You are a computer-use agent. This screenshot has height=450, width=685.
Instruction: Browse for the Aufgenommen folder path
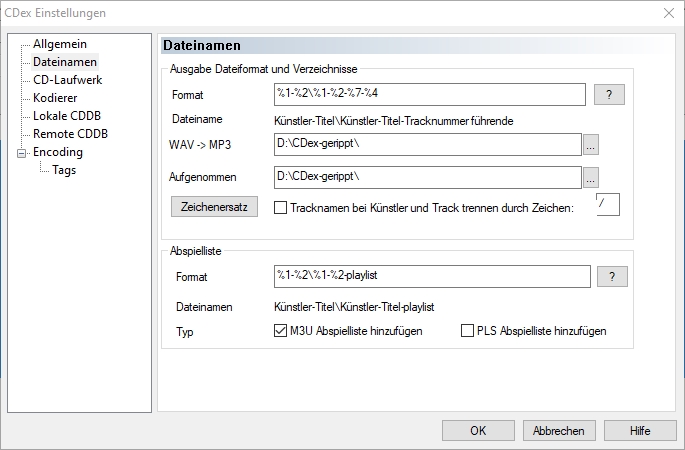point(591,177)
